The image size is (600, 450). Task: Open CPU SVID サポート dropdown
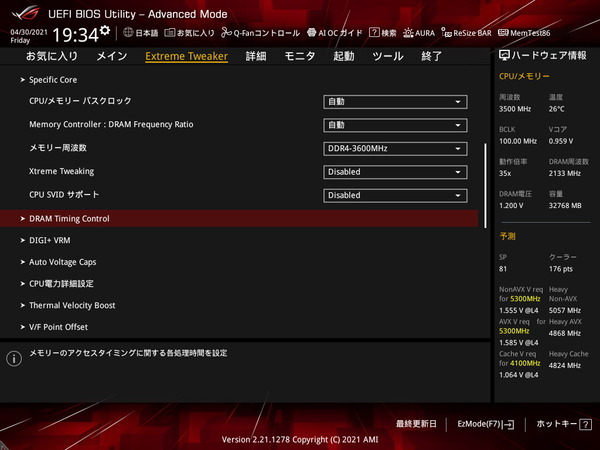point(396,195)
